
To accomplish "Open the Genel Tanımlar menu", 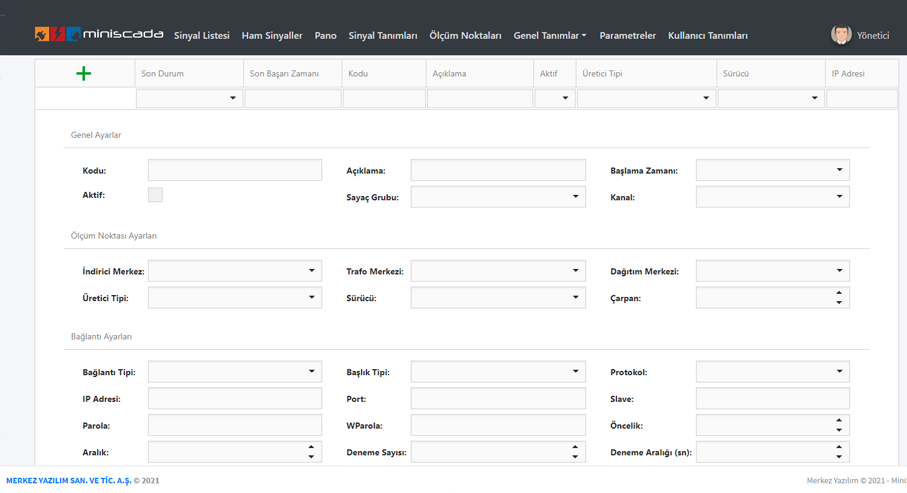I will point(549,36).
